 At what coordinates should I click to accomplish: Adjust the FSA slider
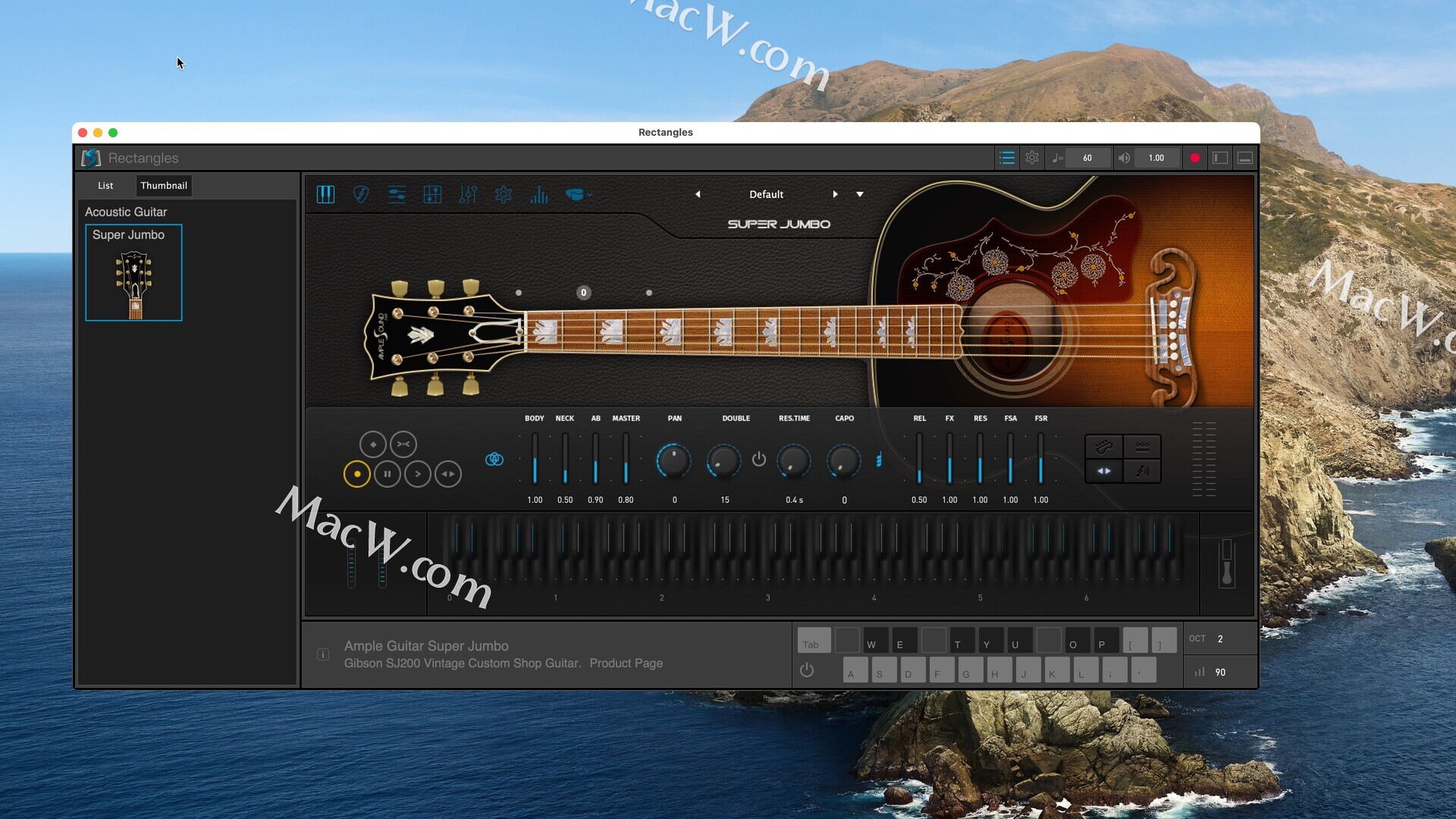click(1010, 459)
